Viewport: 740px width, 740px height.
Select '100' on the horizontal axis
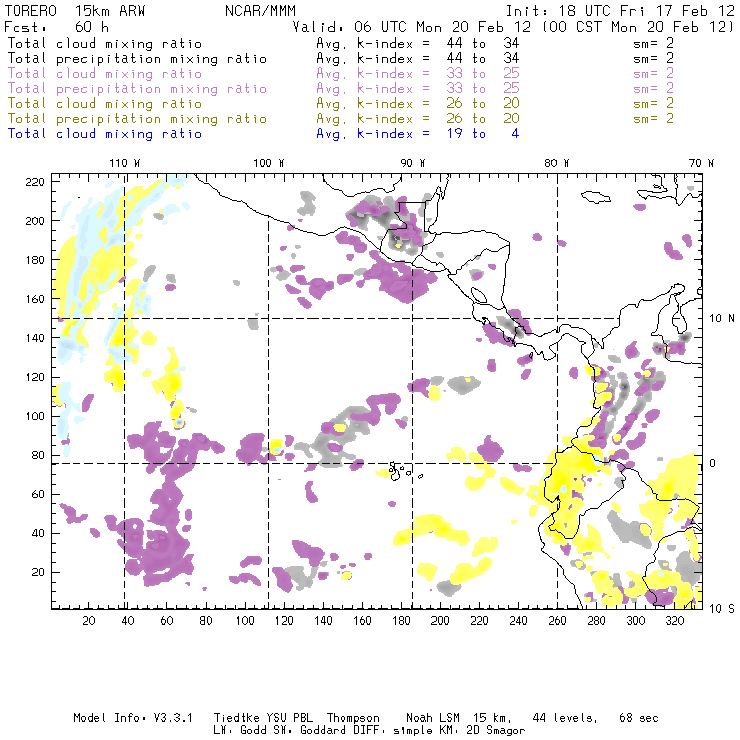point(245,621)
